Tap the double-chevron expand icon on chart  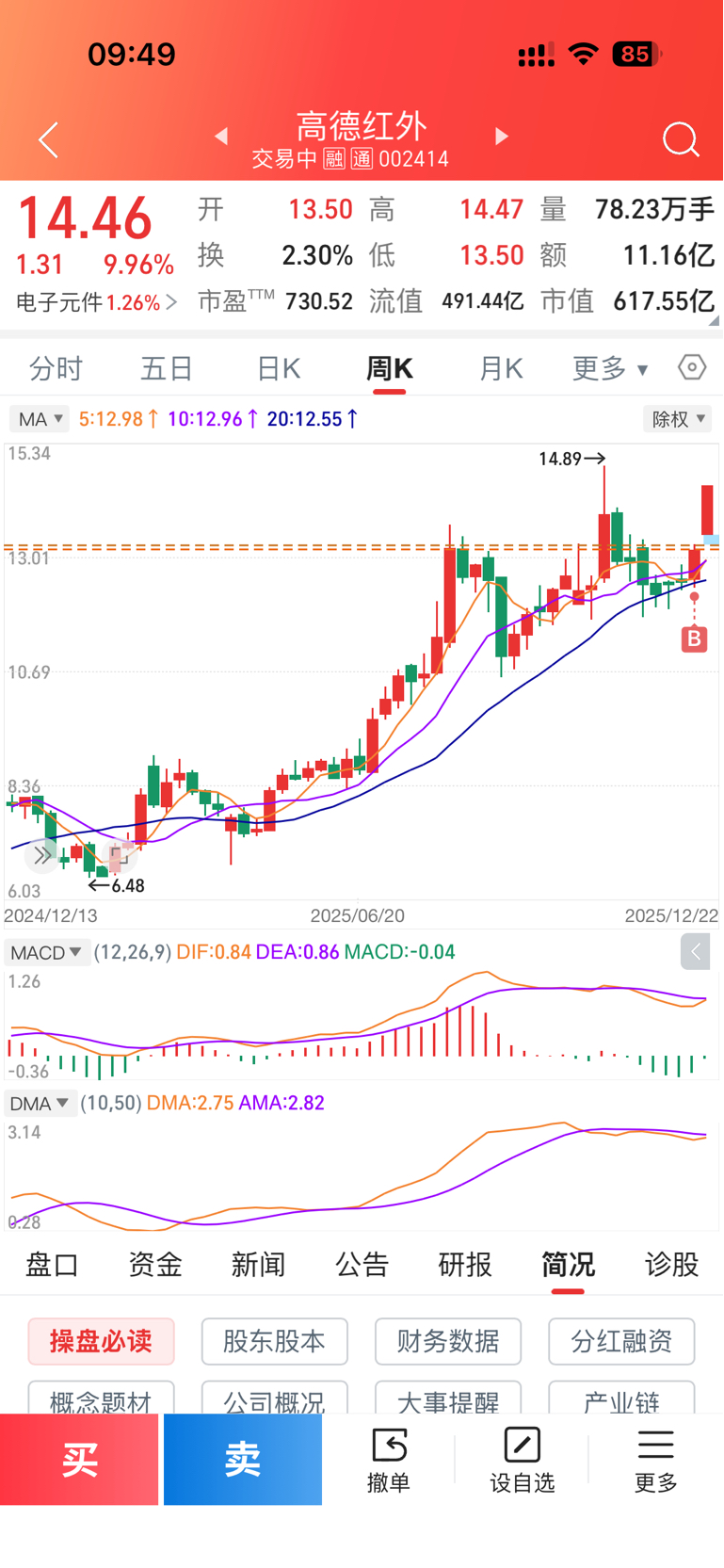42,855
